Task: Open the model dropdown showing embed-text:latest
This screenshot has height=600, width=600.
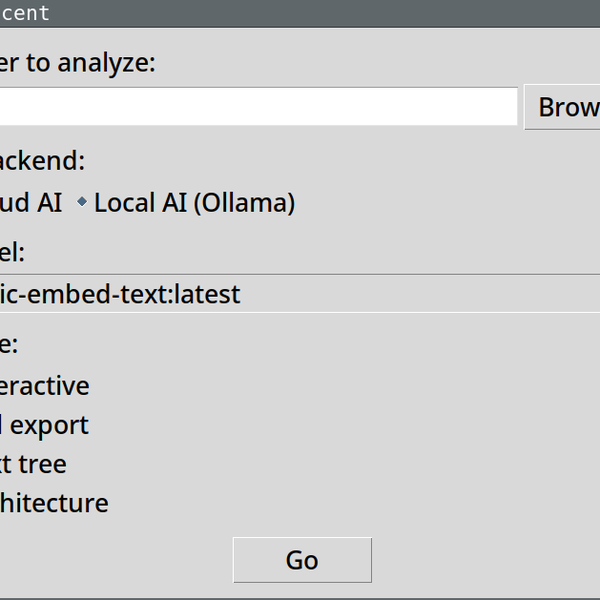Action: tap(300, 293)
